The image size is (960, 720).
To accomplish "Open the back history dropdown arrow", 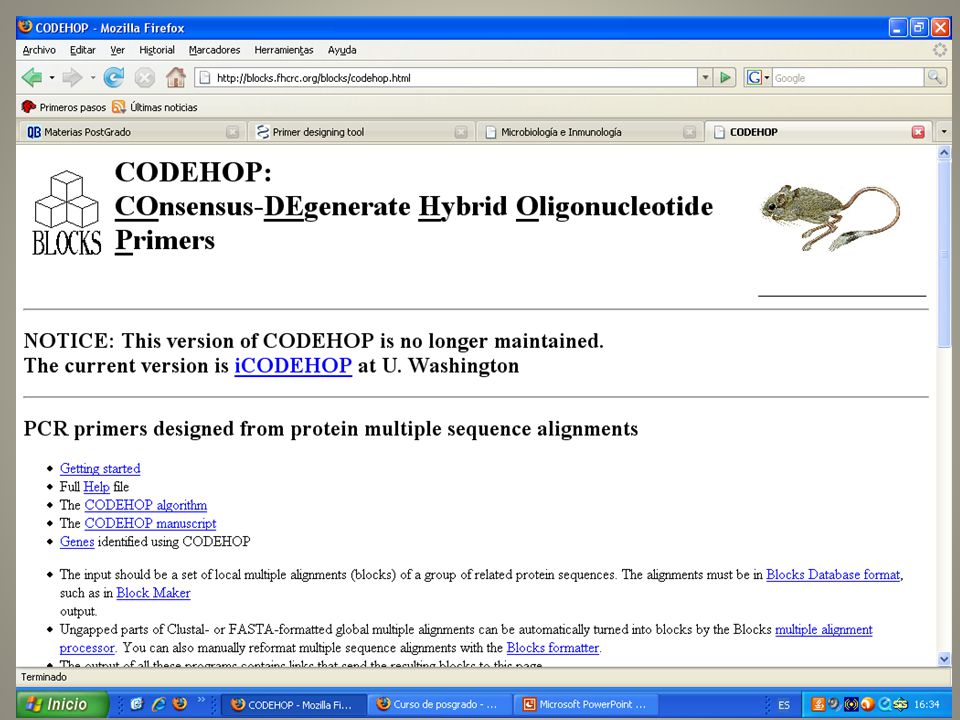I will (51, 78).
